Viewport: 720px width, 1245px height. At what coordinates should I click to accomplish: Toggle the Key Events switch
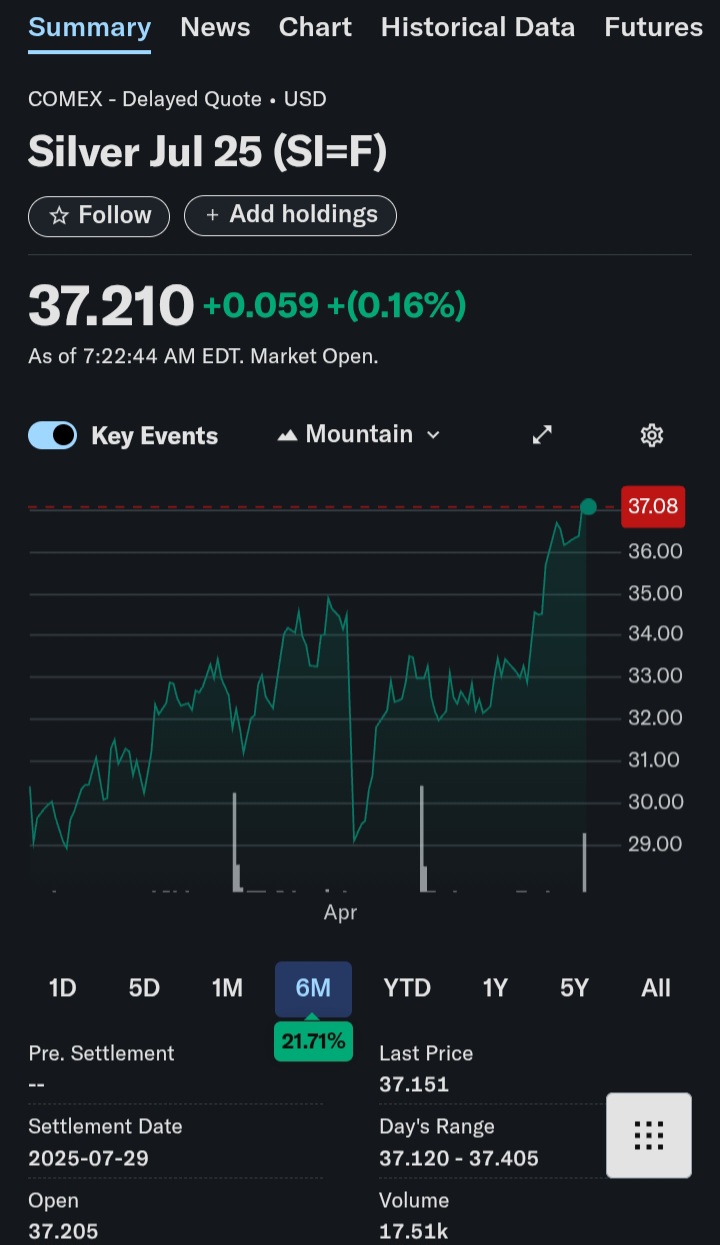pyautogui.click(x=53, y=435)
